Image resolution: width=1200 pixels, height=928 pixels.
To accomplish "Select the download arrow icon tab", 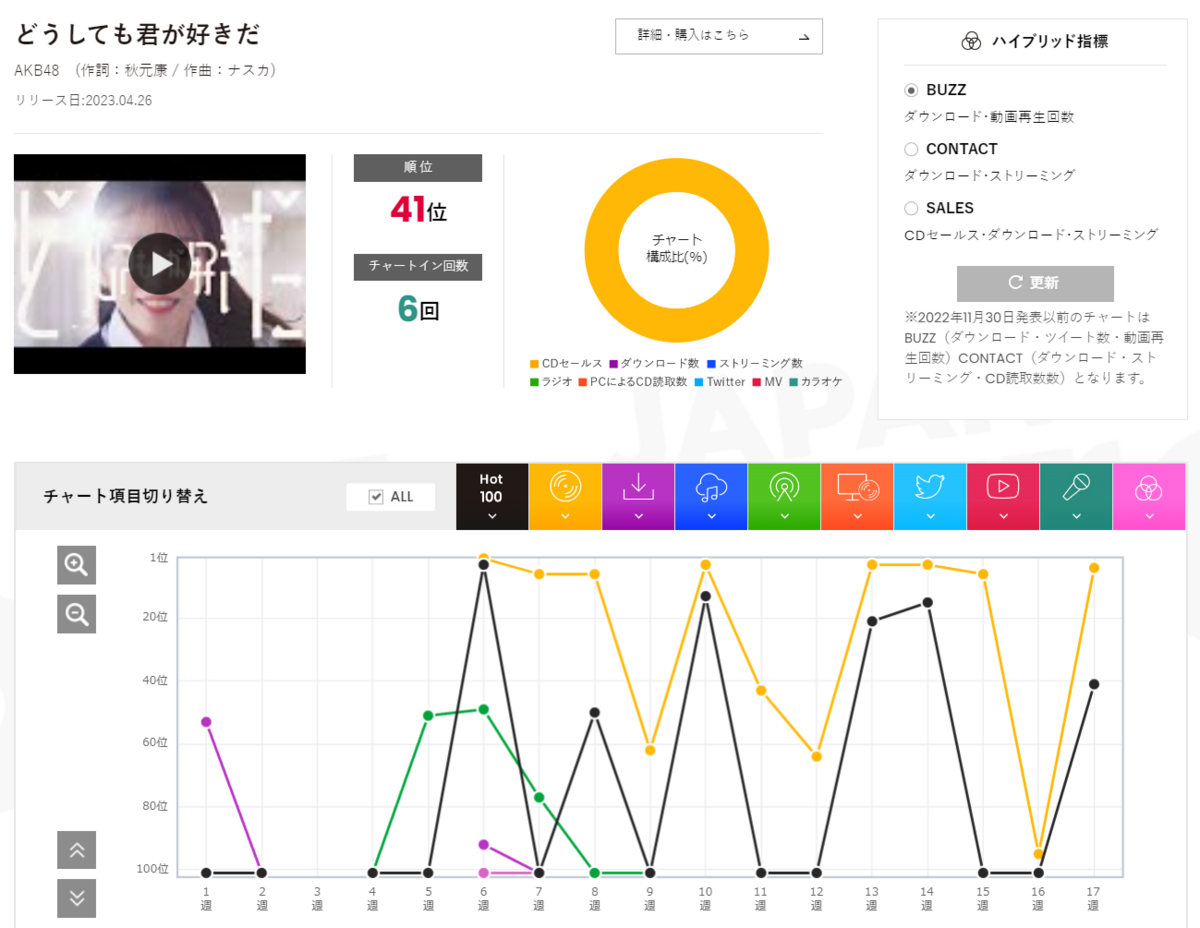I will point(638,497).
